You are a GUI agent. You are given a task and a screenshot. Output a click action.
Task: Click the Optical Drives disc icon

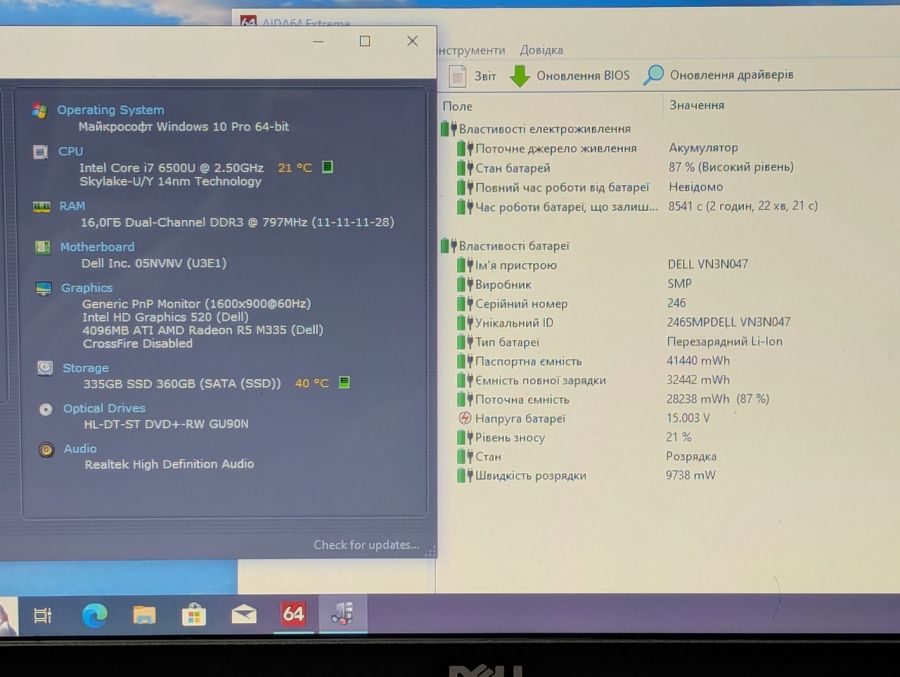(x=46, y=409)
